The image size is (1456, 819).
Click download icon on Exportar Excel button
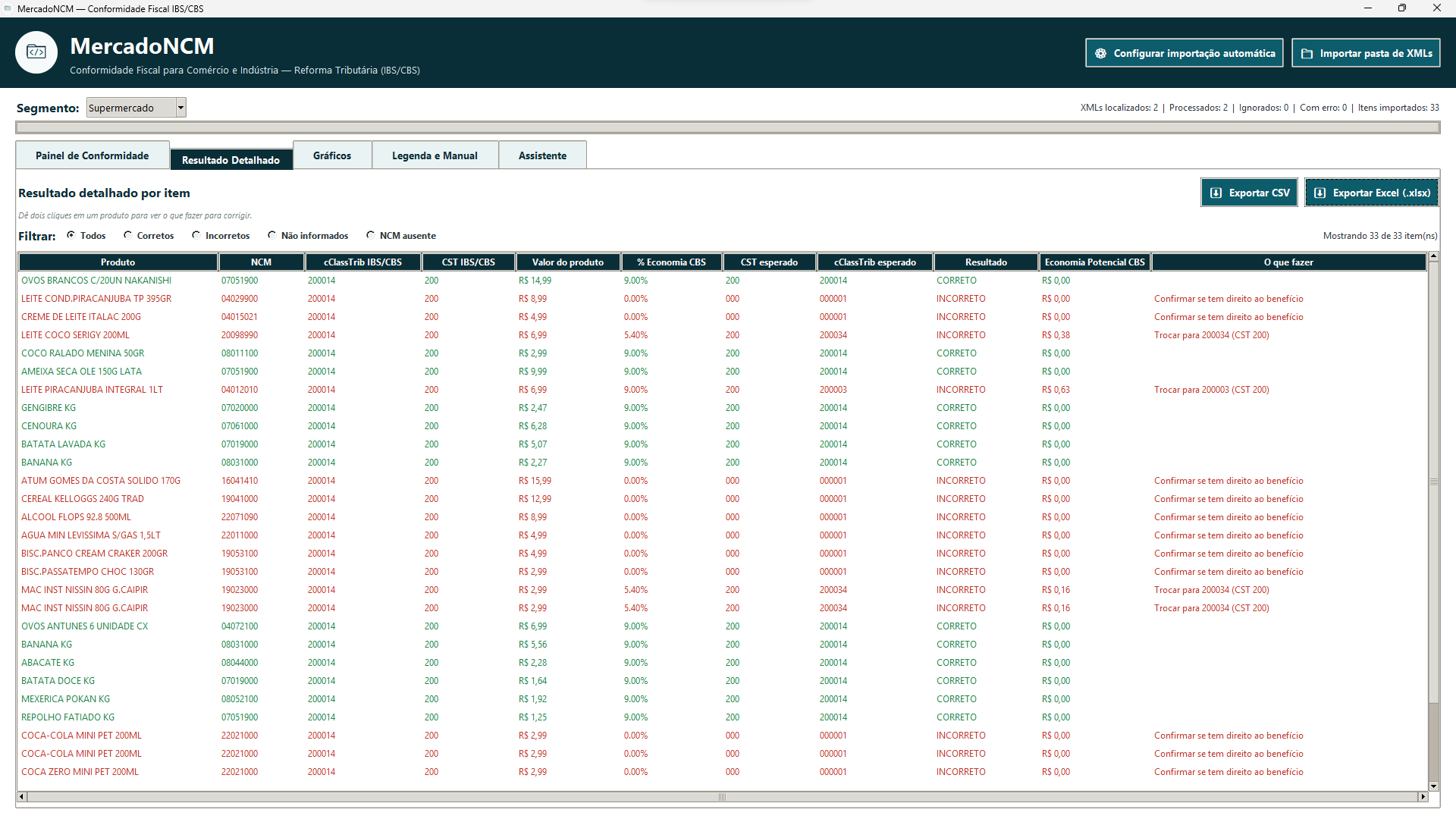pyautogui.click(x=1319, y=193)
